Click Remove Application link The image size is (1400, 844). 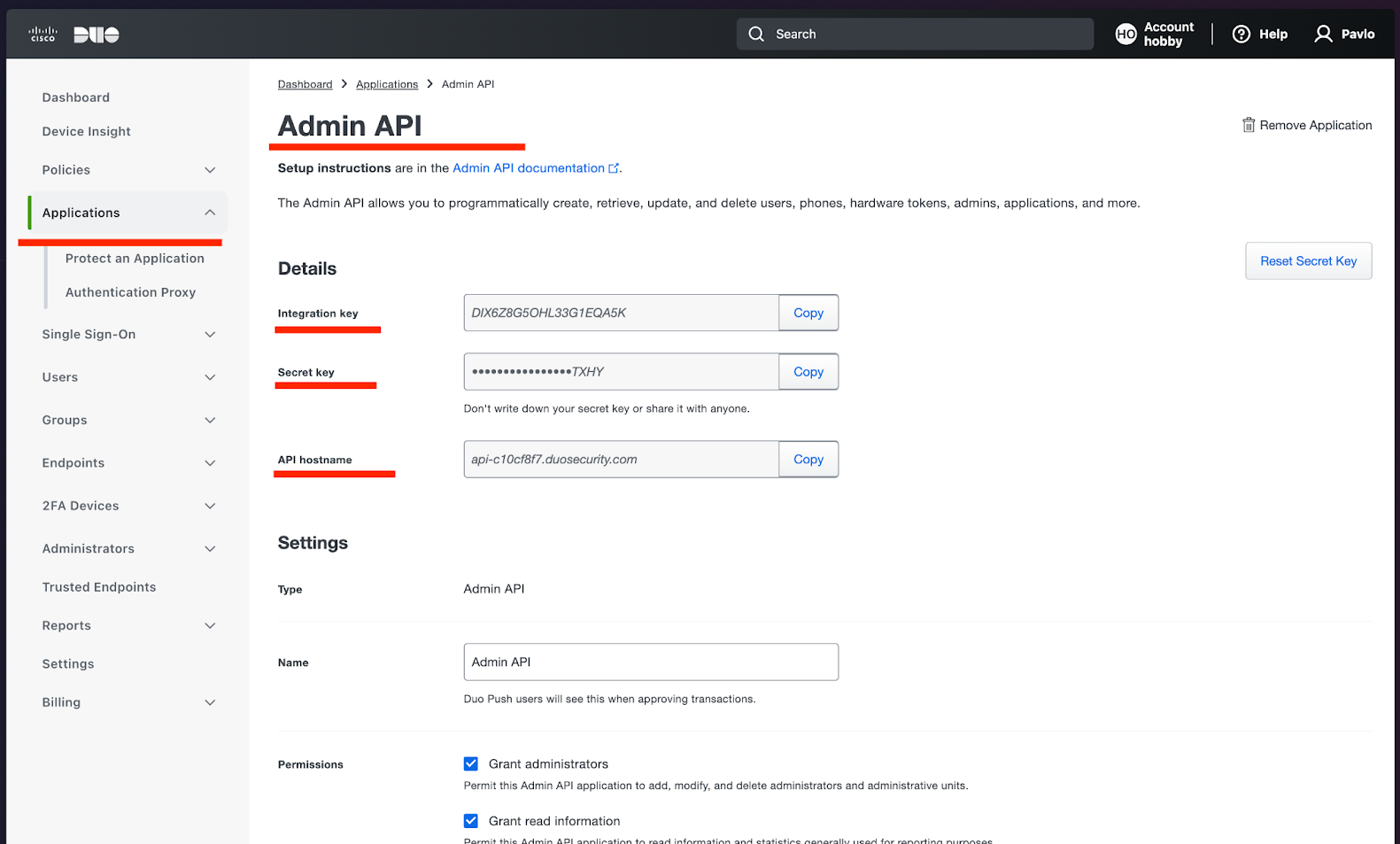pyautogui.click(x=1316, y=125)
